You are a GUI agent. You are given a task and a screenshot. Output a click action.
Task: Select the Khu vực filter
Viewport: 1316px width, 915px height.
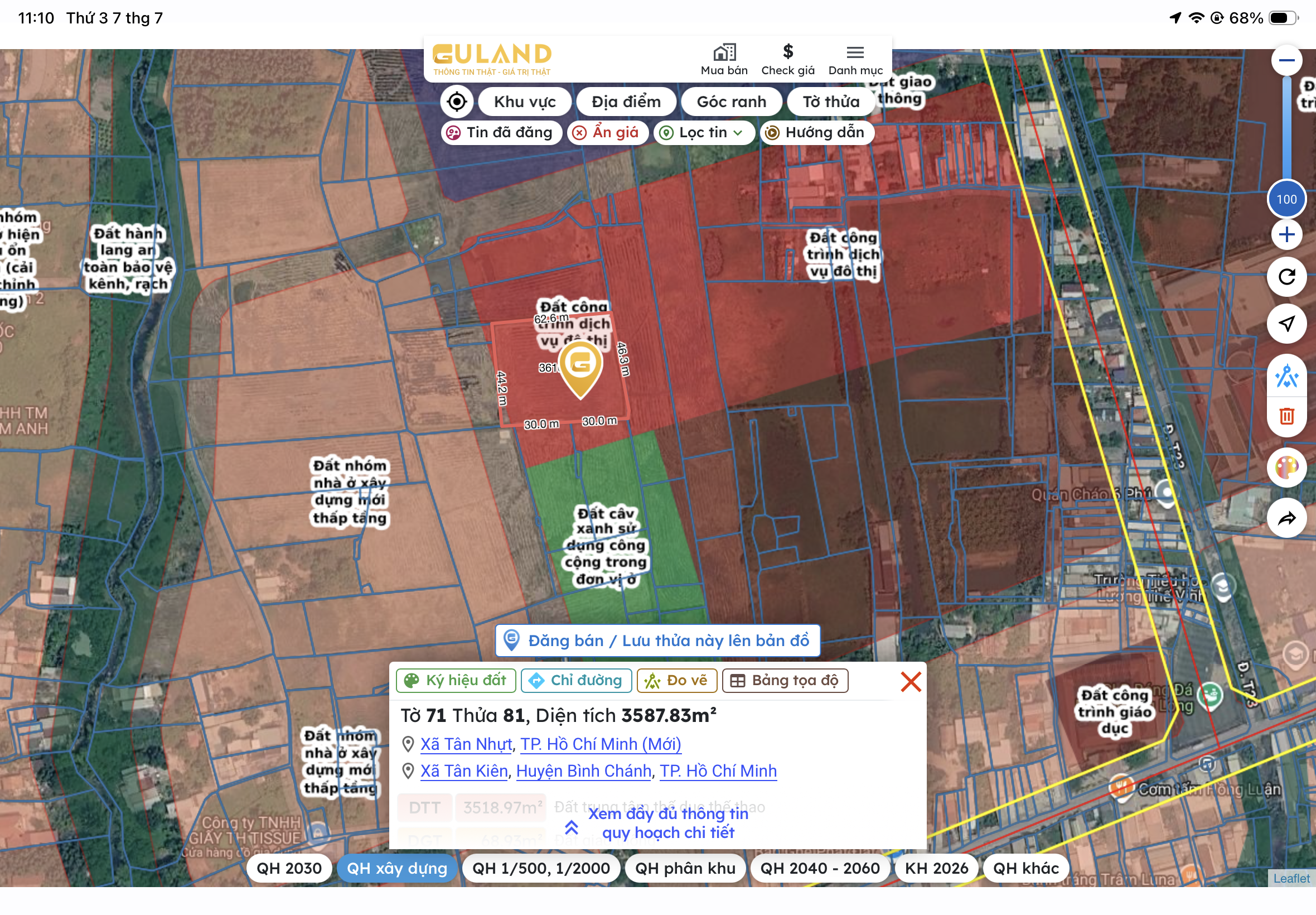525,102
